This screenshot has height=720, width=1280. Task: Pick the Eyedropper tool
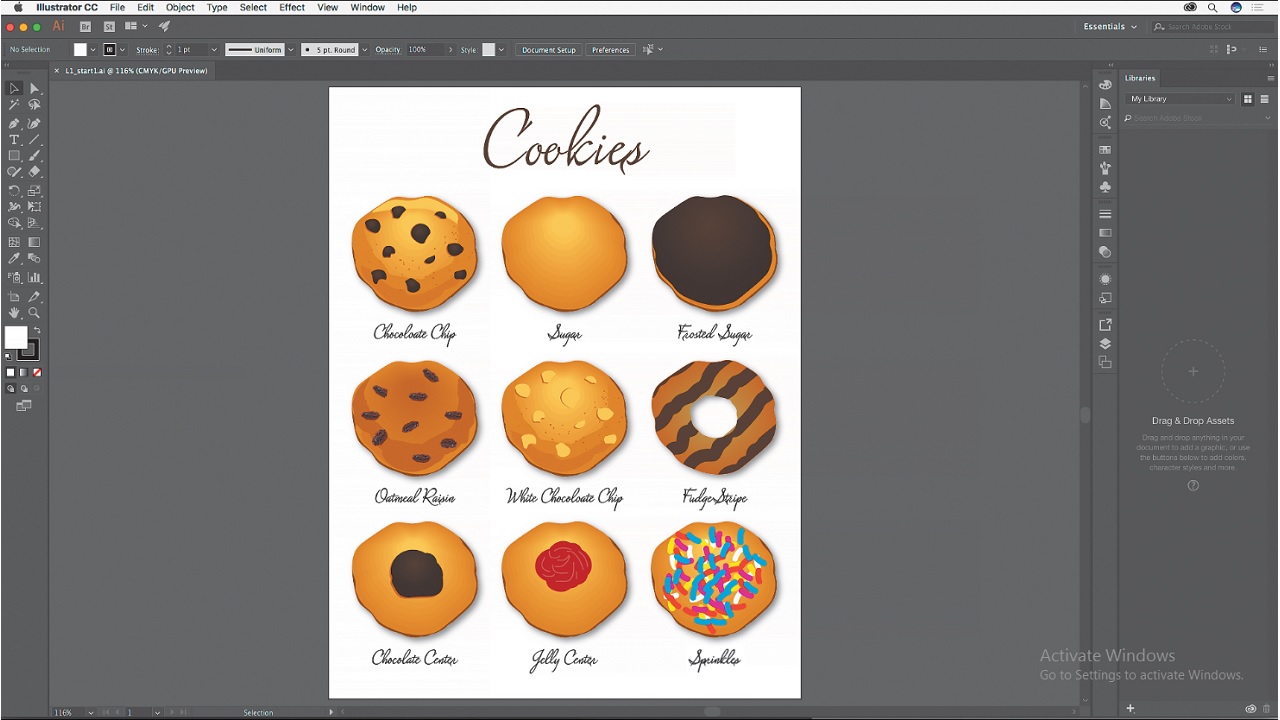tap(14, 258)
